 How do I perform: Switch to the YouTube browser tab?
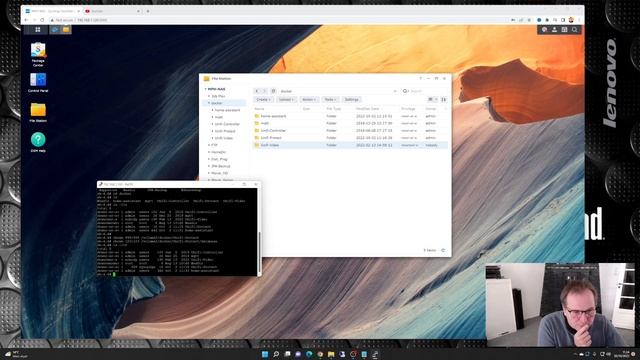[x=113, y=11]
